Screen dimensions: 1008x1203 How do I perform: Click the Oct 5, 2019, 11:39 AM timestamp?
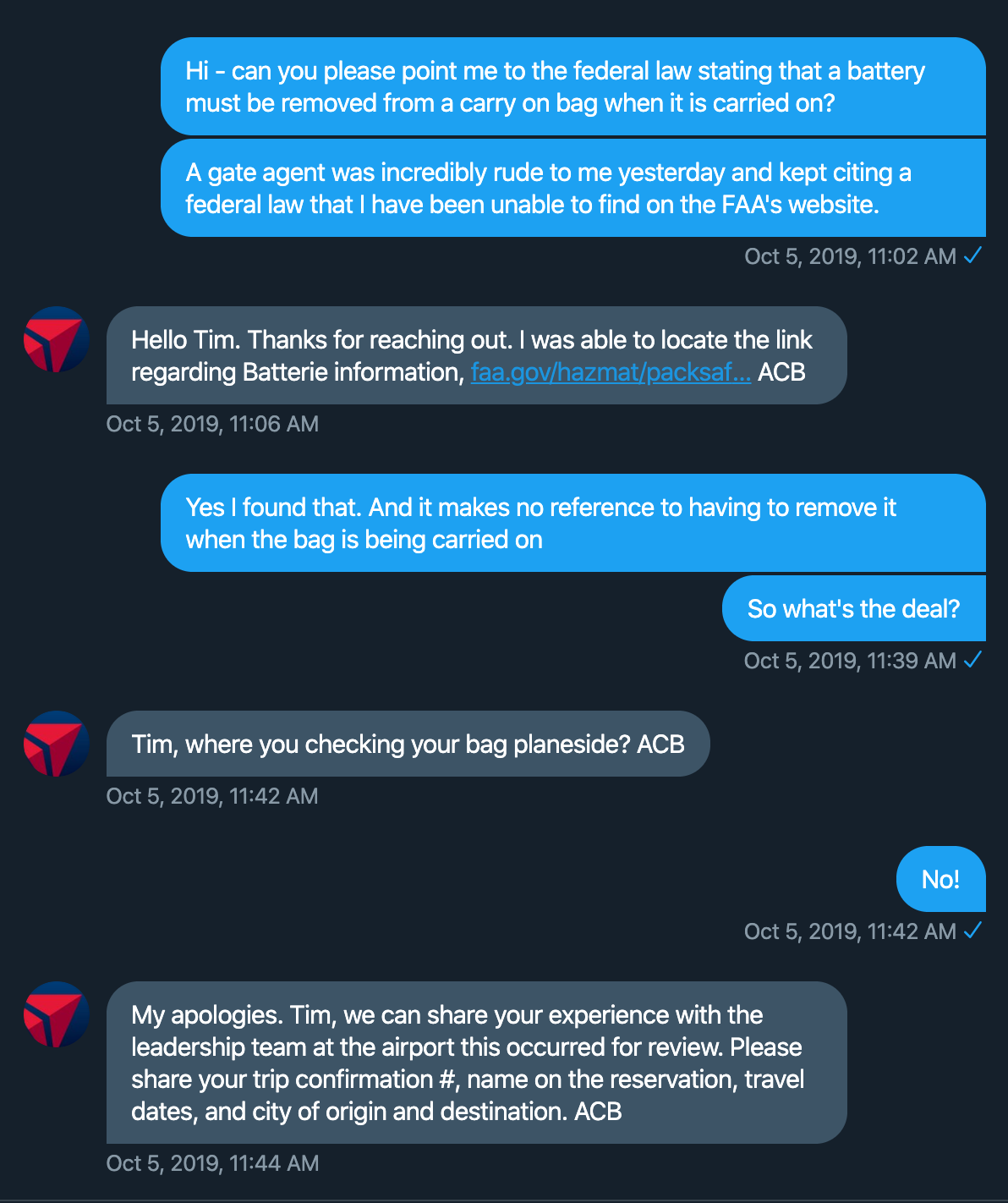(850, 661)
